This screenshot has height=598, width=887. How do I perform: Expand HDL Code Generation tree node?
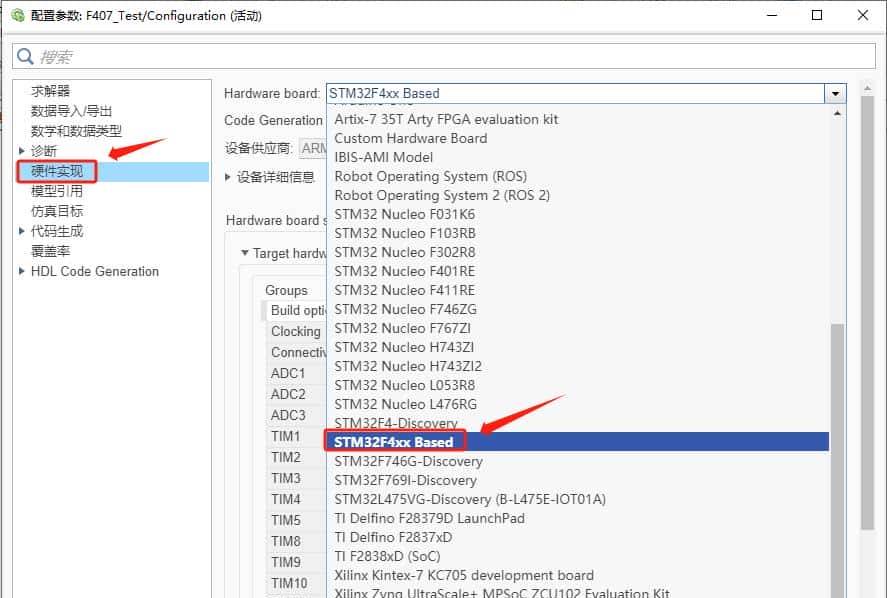pos(21,271)
